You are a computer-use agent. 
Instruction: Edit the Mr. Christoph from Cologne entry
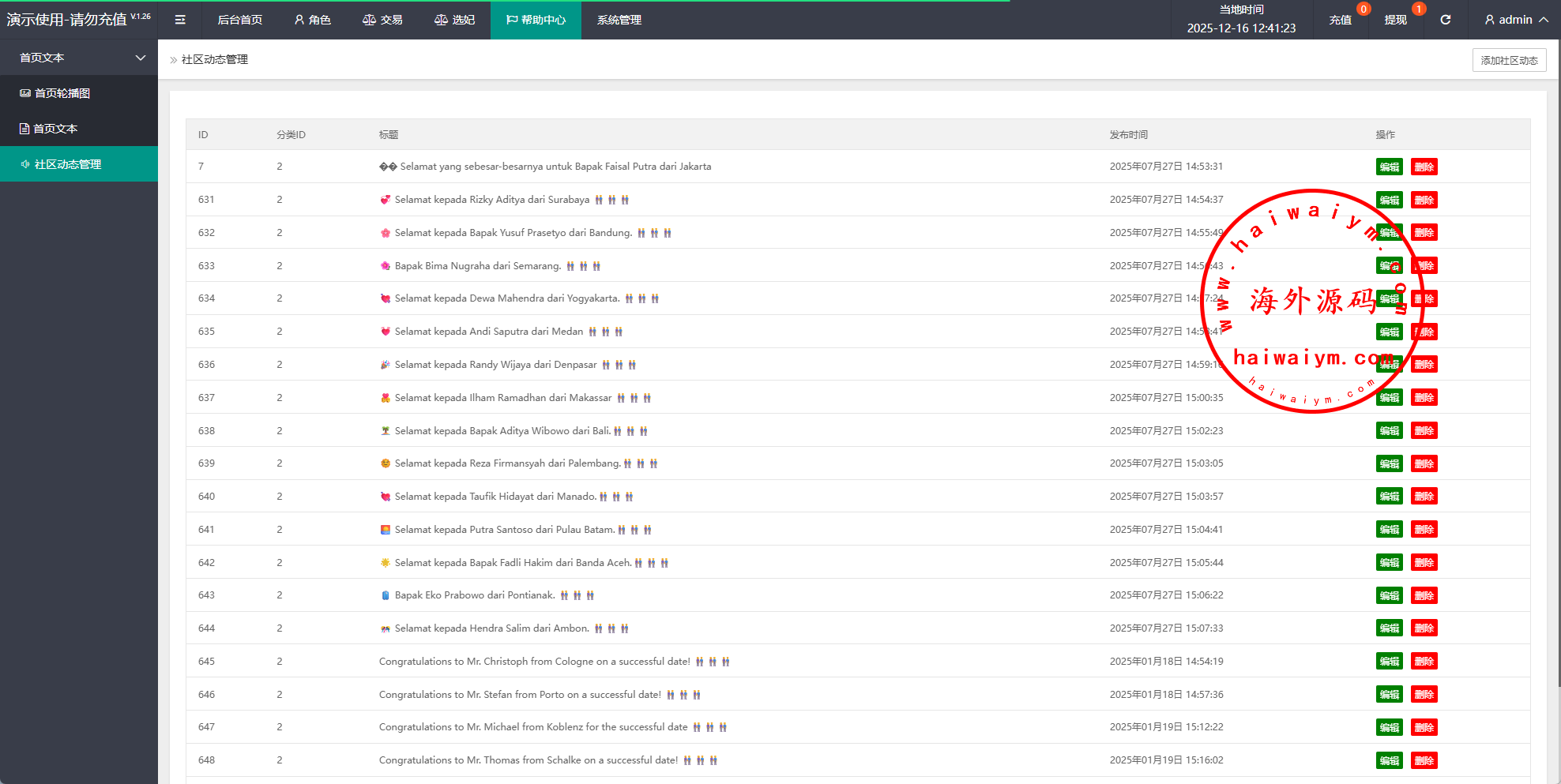(1389, 662)
